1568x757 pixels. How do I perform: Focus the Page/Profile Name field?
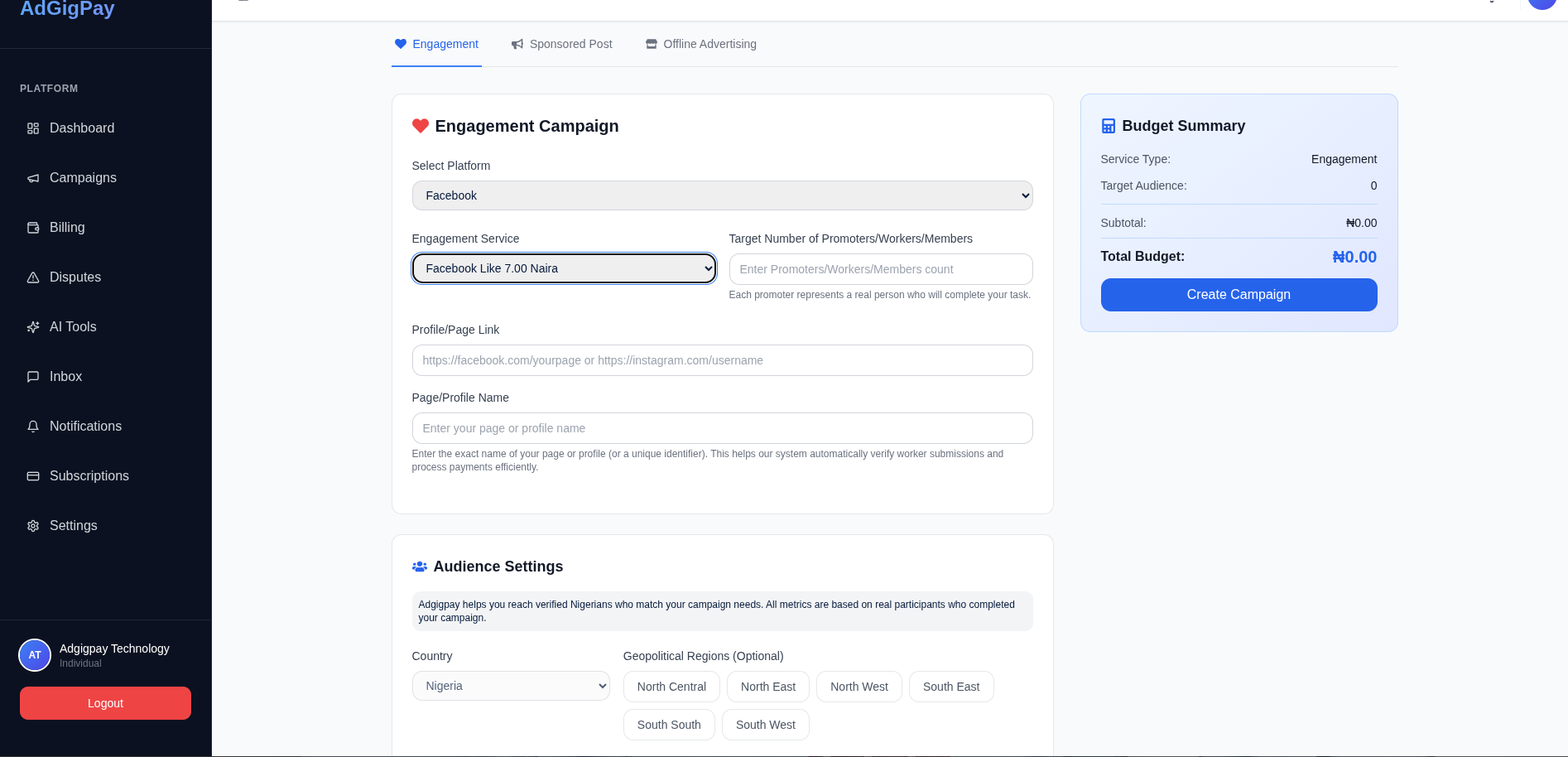click(722, 428)
